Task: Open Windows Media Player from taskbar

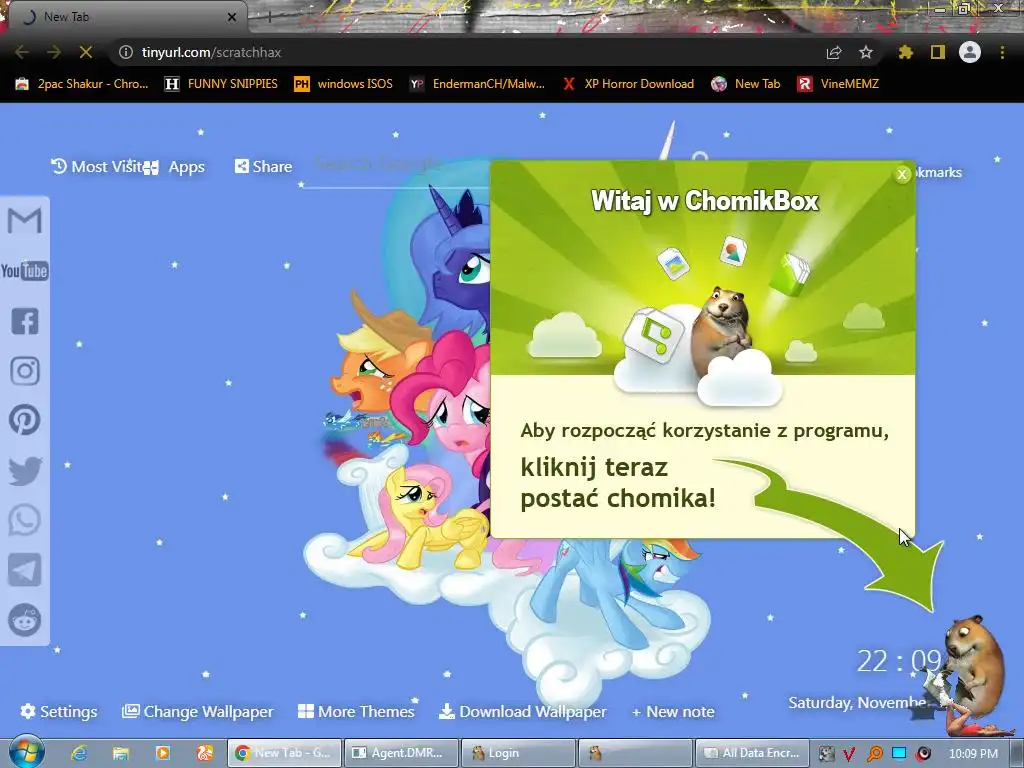Action: coord(163,753)
